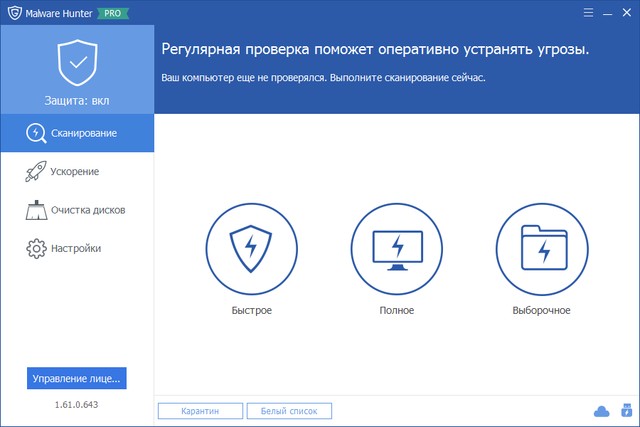
Task: Close the Malware Hunter window
Action: (626, 13)
